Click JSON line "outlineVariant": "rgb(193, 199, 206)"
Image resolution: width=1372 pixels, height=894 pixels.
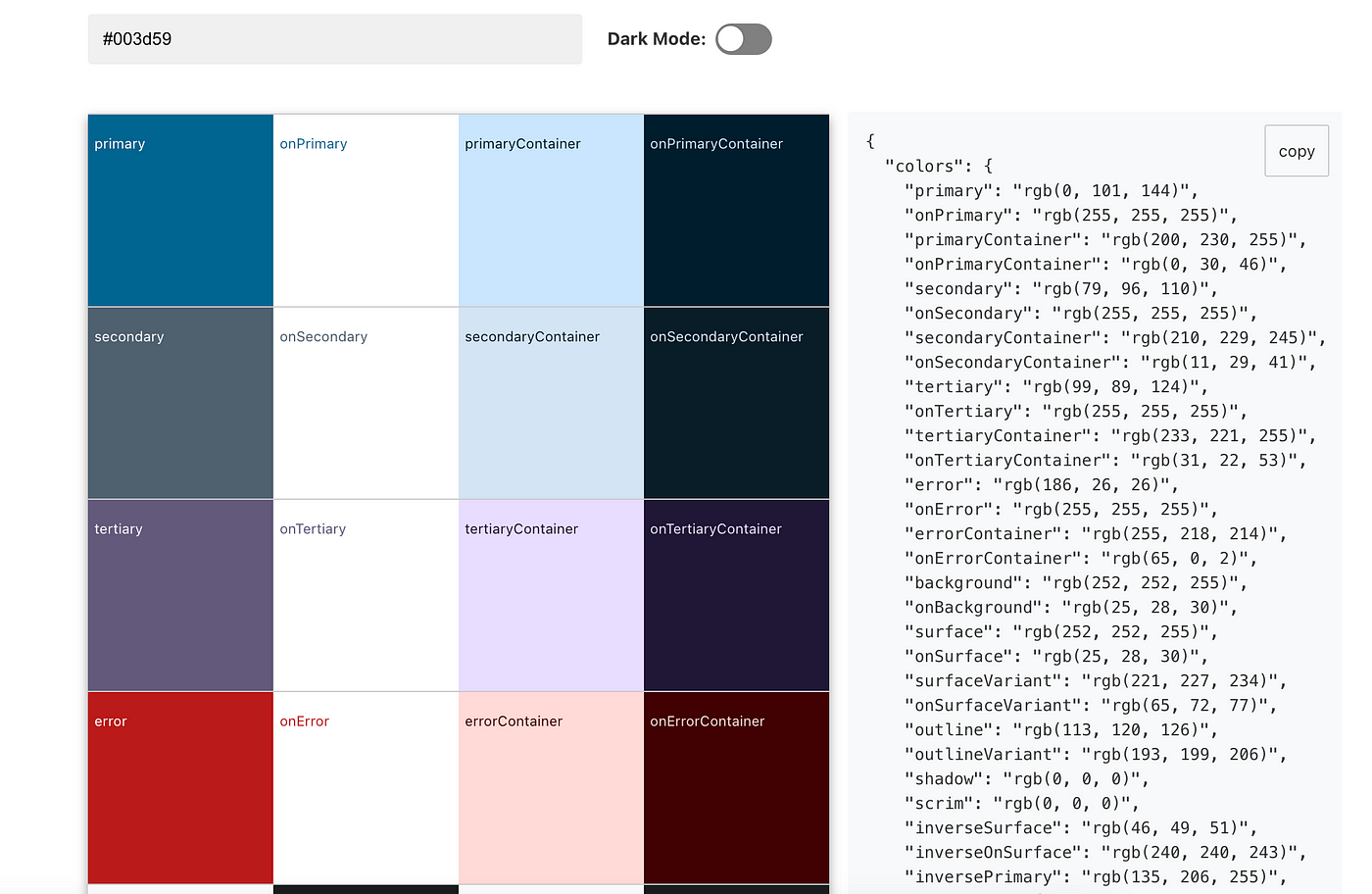(1096, 754)
